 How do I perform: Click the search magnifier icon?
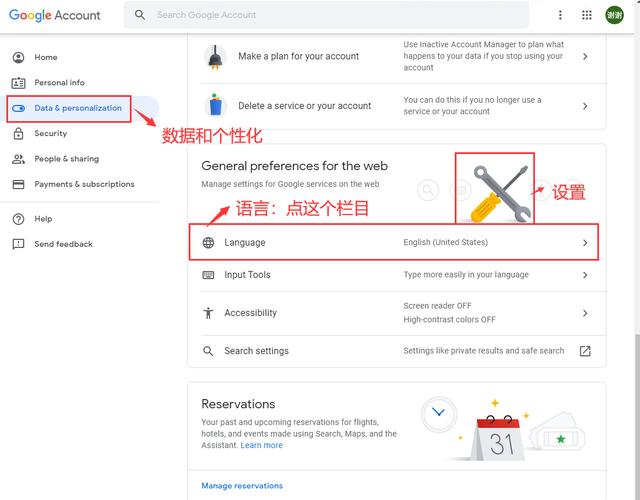tap(139, 15)
